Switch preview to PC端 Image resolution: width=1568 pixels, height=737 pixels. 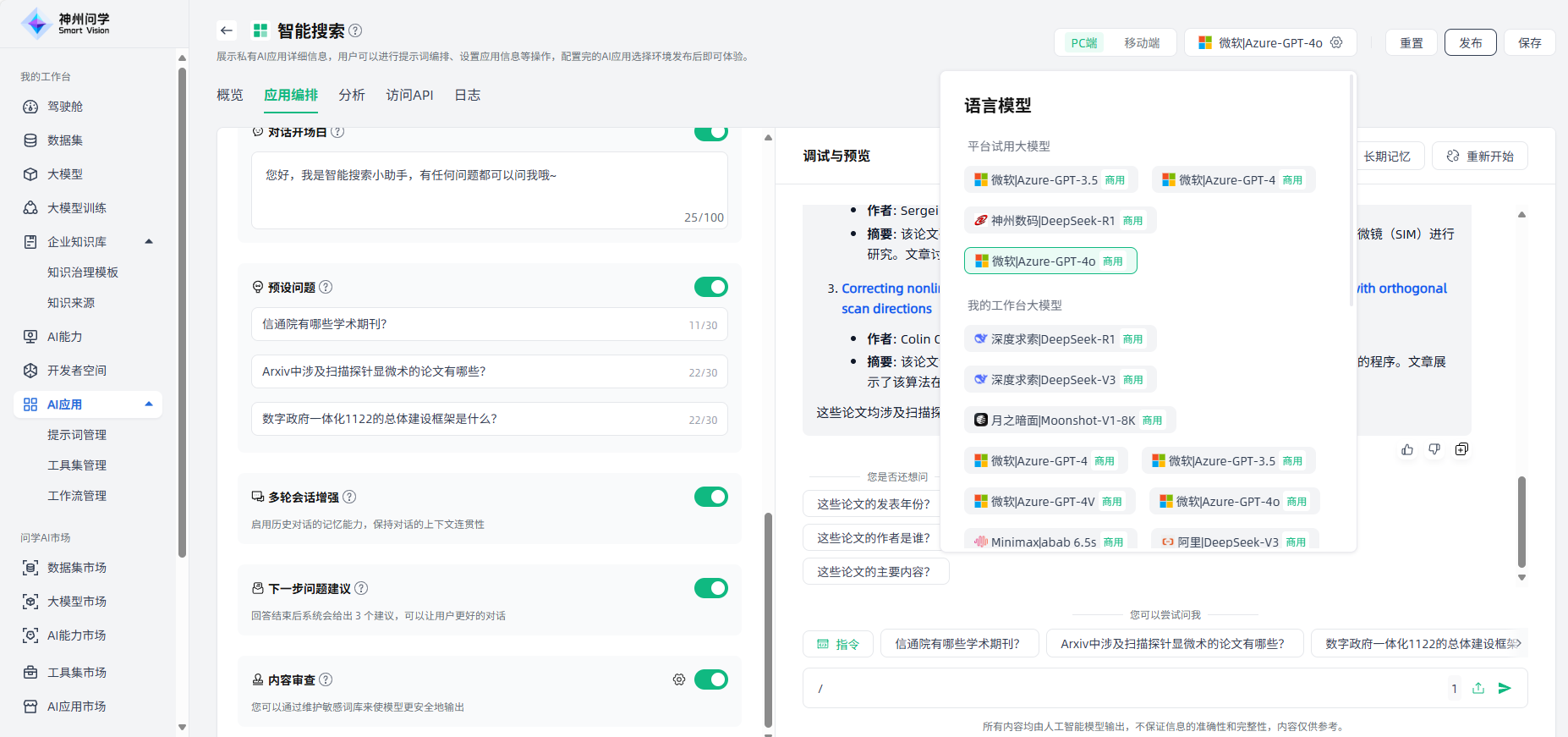point(1083,43)
